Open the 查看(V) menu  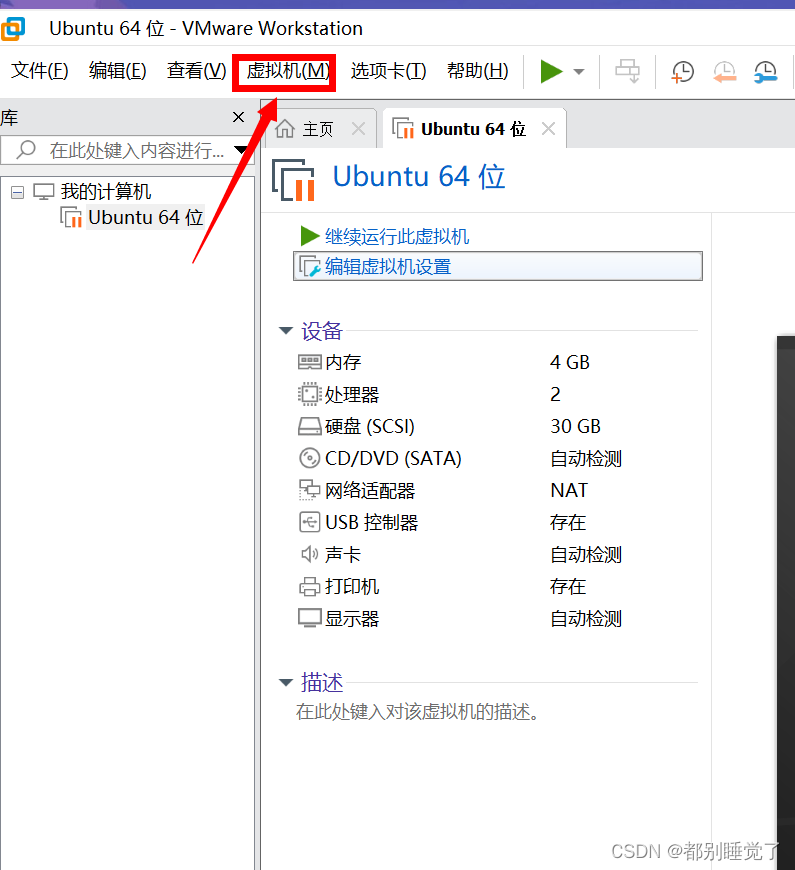196,71
